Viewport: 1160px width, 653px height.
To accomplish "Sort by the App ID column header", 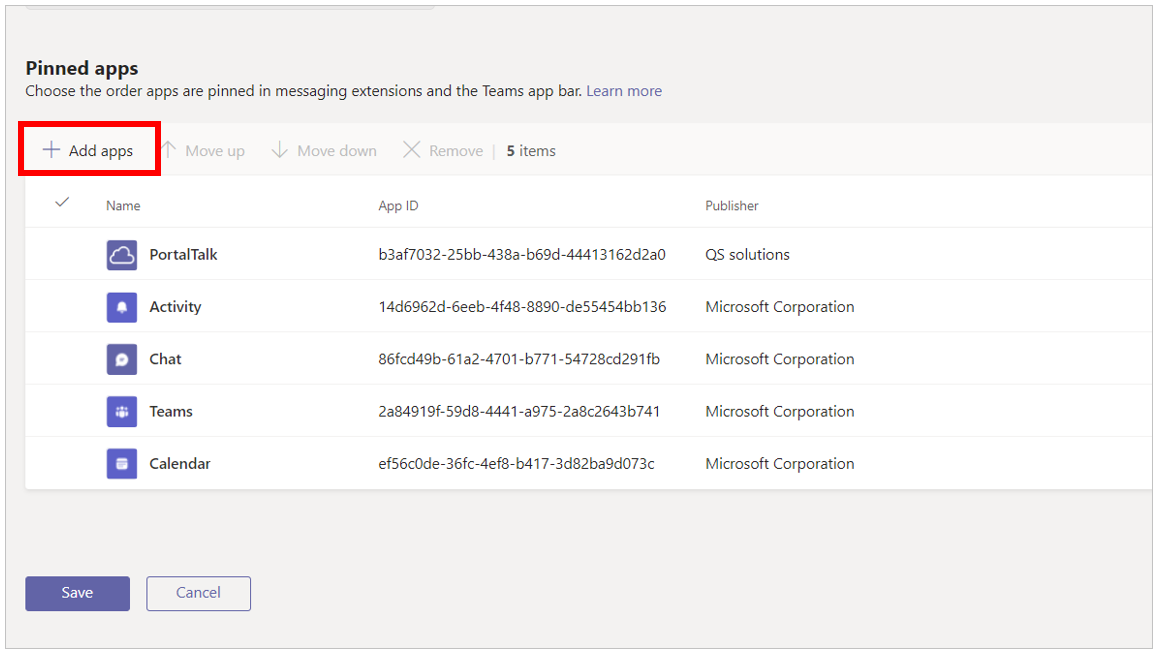I will (x=398, y=206).
